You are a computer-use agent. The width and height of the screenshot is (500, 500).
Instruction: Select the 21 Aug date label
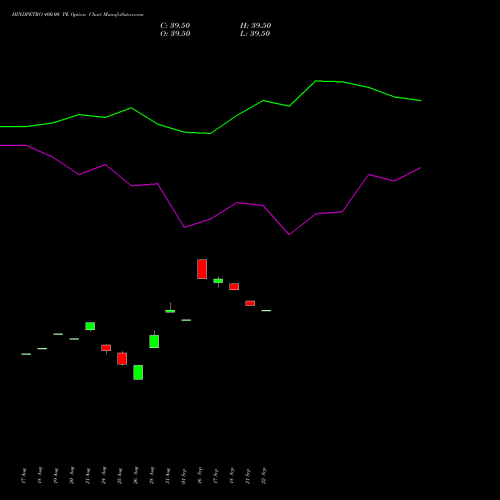[88, 476]
